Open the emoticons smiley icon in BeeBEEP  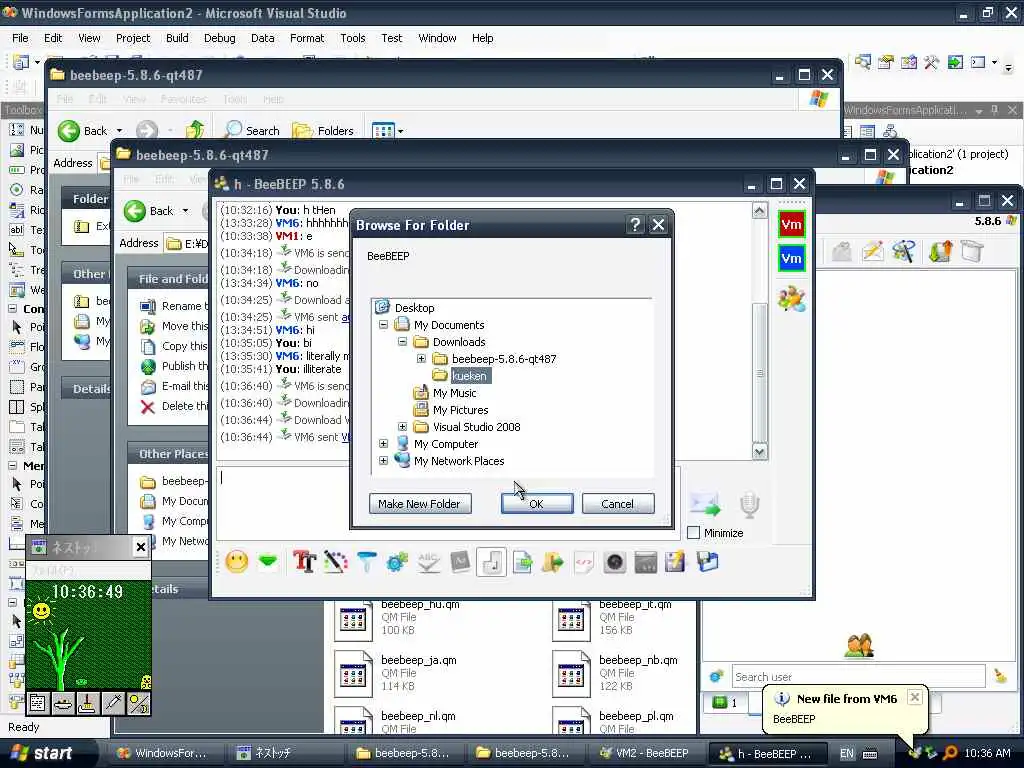coord(237,562)
